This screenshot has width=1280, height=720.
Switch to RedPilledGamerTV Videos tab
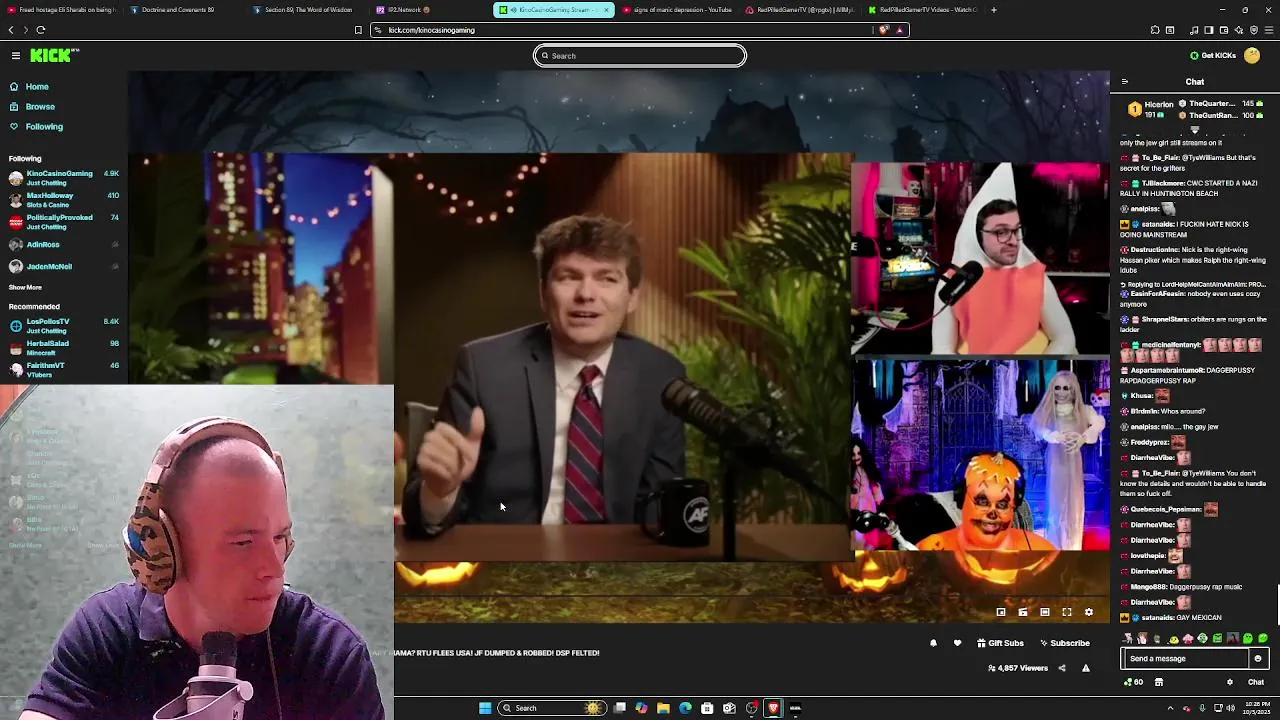(922, 10)
